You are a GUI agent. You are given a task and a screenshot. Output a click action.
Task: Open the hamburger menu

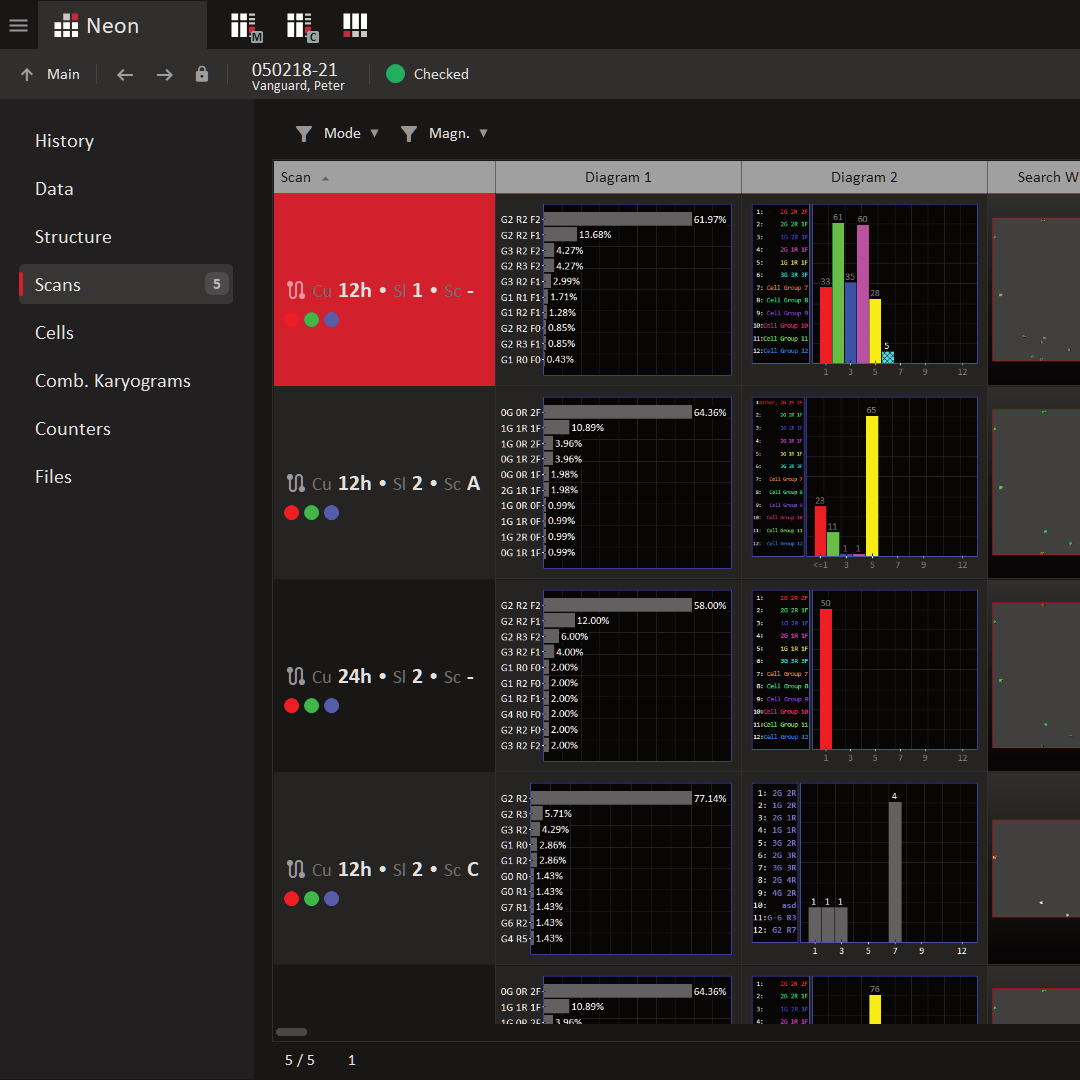[x=18, y=25]
